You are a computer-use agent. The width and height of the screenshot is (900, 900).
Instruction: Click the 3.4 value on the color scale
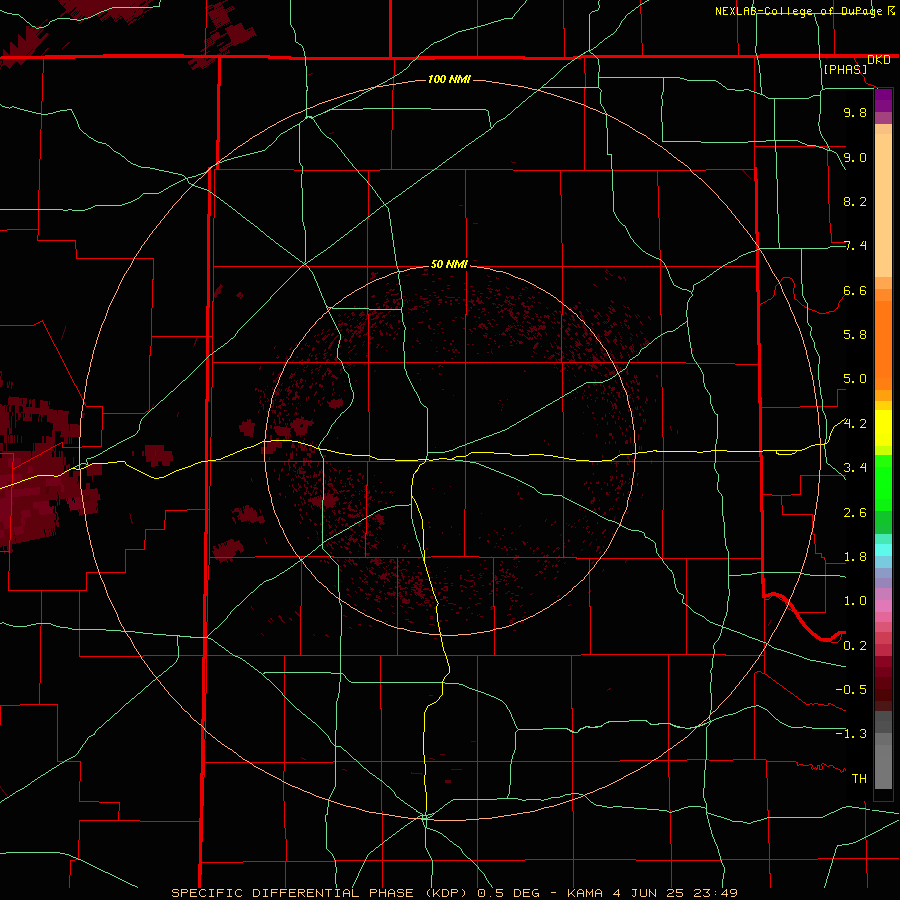pyautogui.click(x=855, y=468)
